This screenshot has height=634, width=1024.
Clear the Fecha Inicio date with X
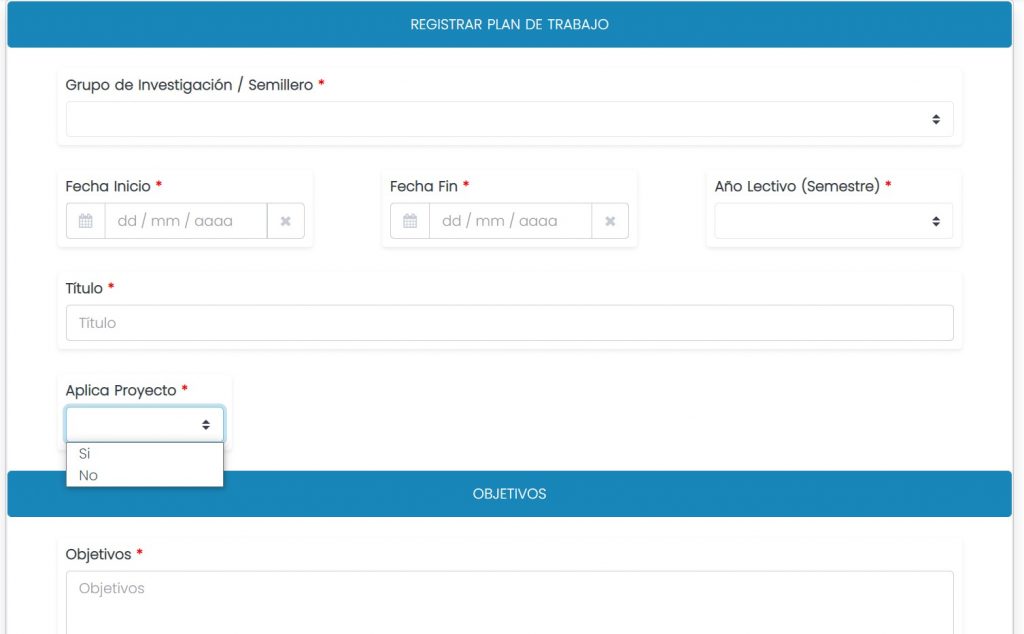pyautogui.click(x=285, y=221)
